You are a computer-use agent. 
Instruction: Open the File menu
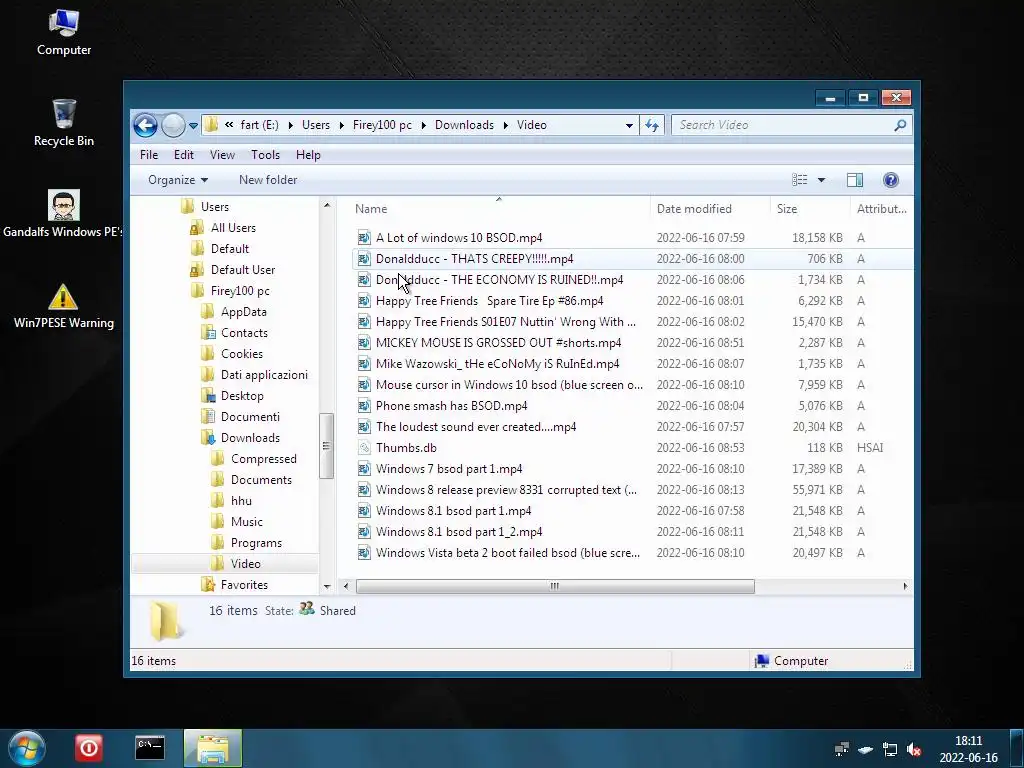149,155
